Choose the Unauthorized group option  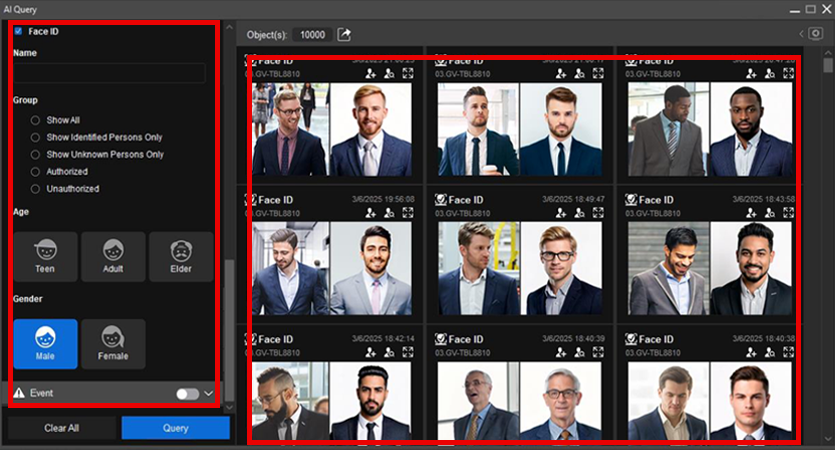36,188
